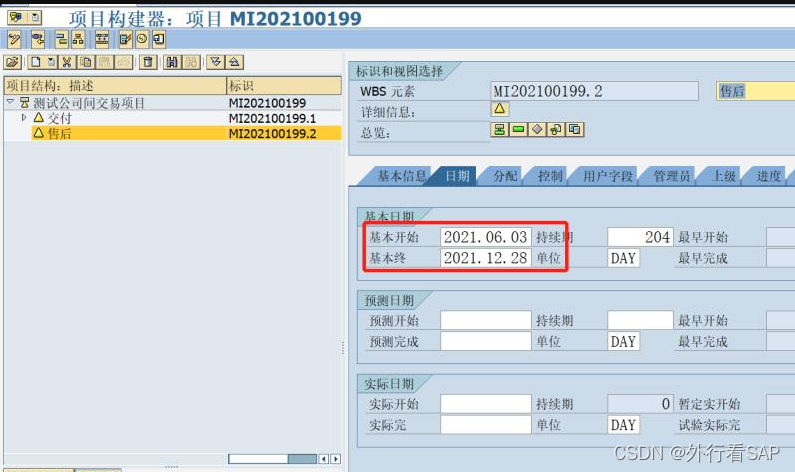Open the 上级 tab
This screenshot has width=795, height=472.
(x=724, y=176)
